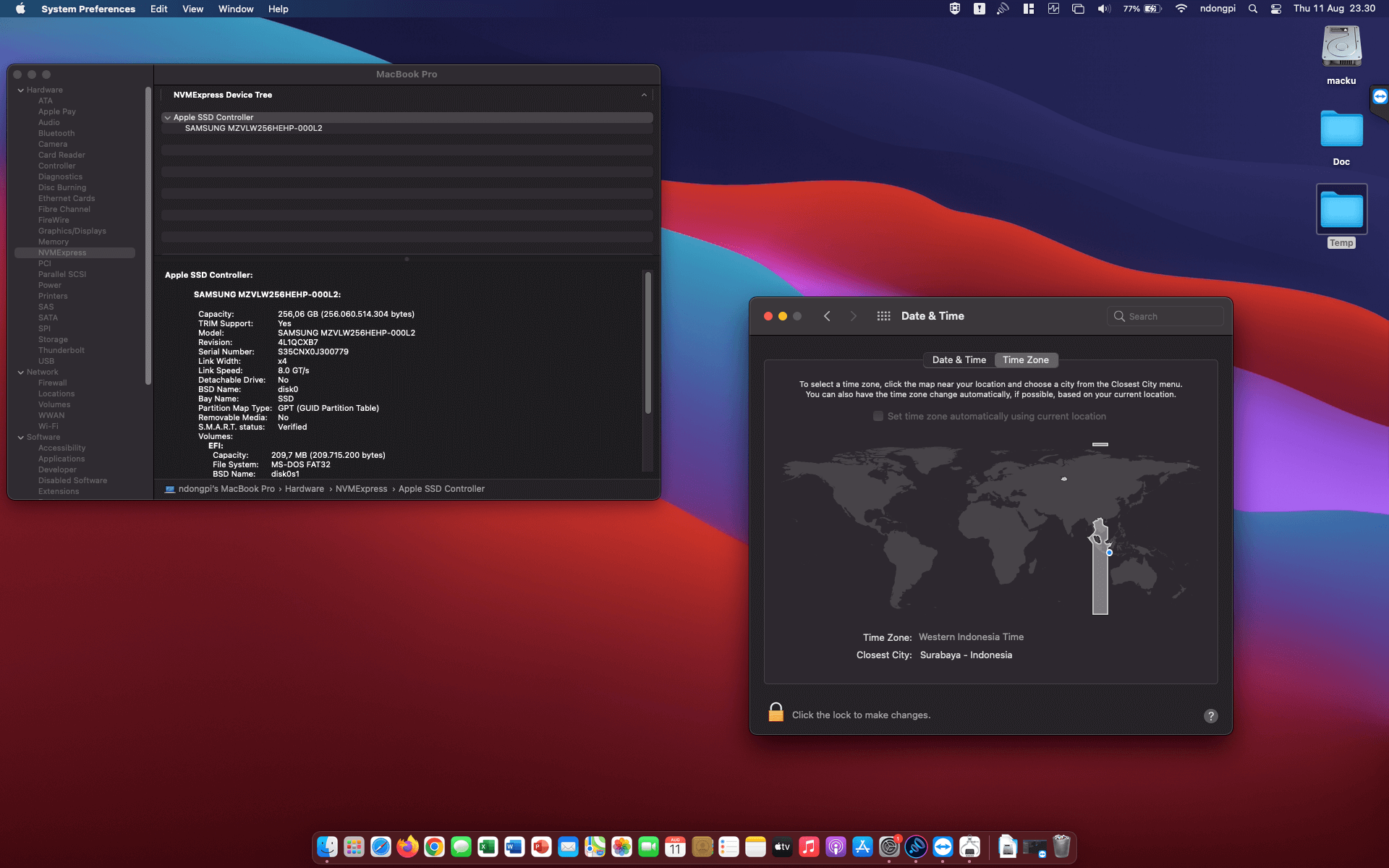
Task: Click the Search field in Date & Time
Action: pos(1165,316)
